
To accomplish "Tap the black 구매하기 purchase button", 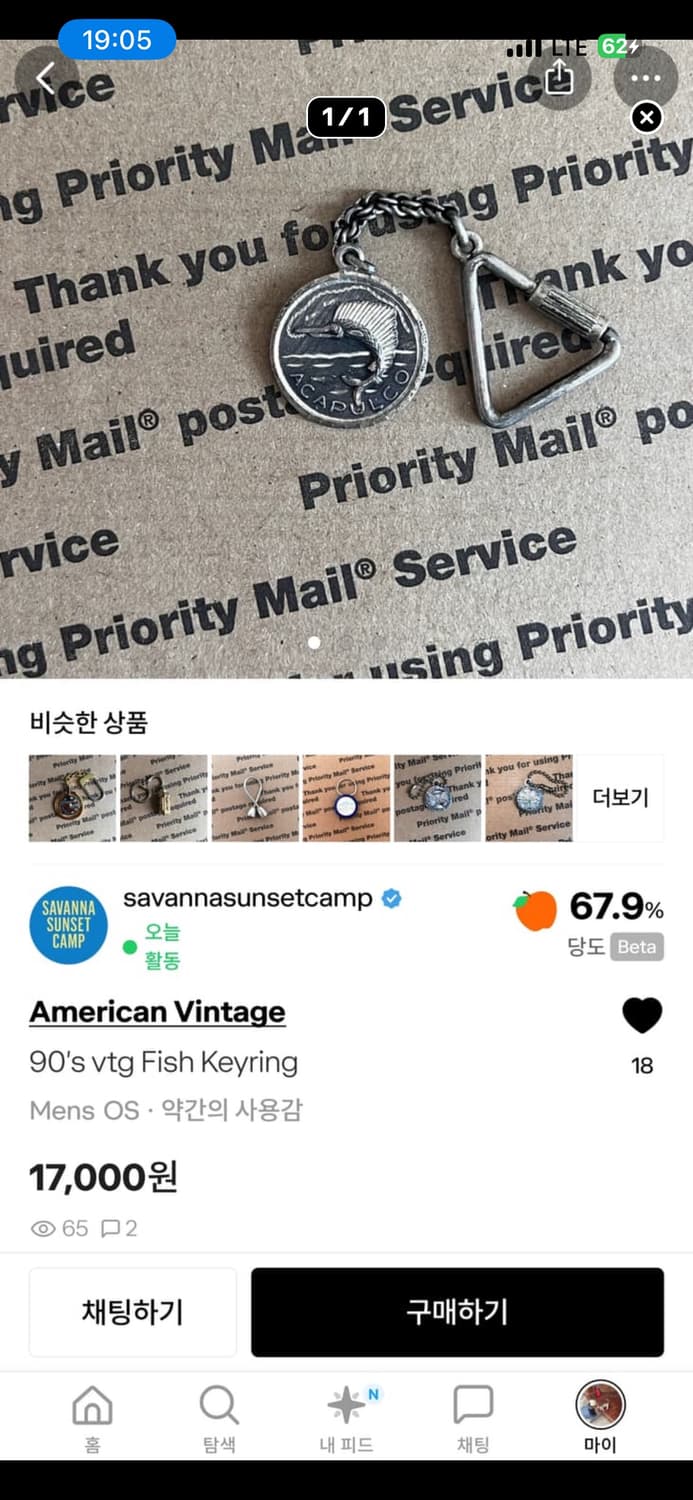I will [457, 1312].
